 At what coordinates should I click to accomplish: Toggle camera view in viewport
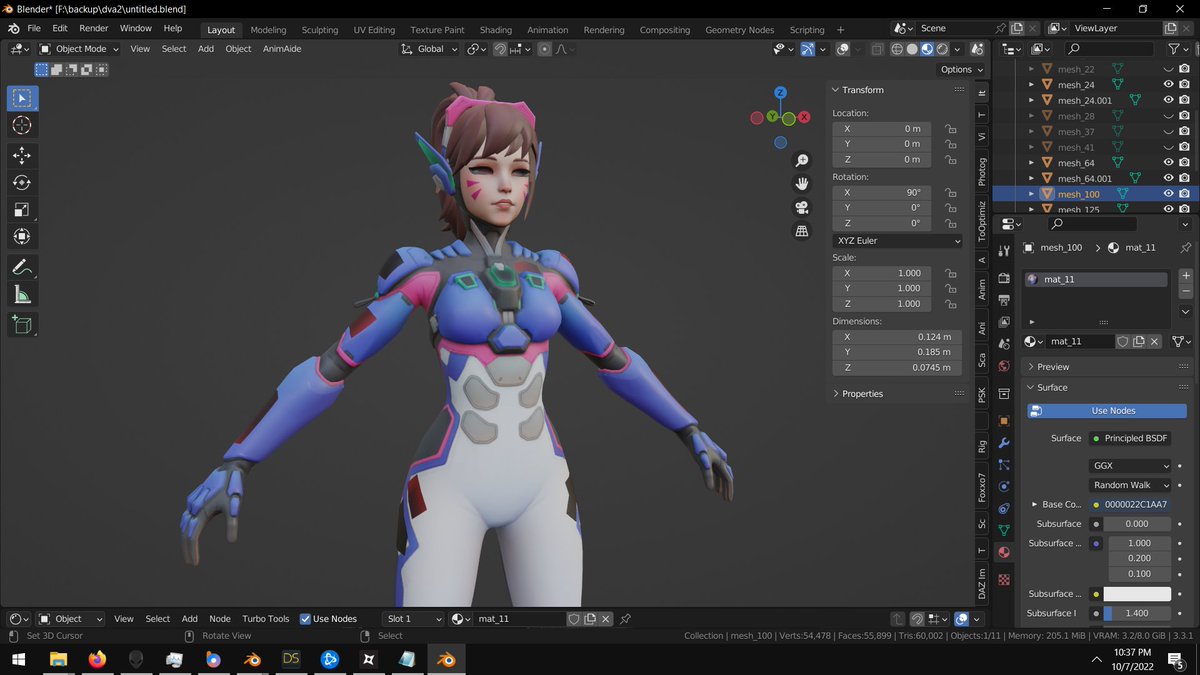click(x=801, y=208)
